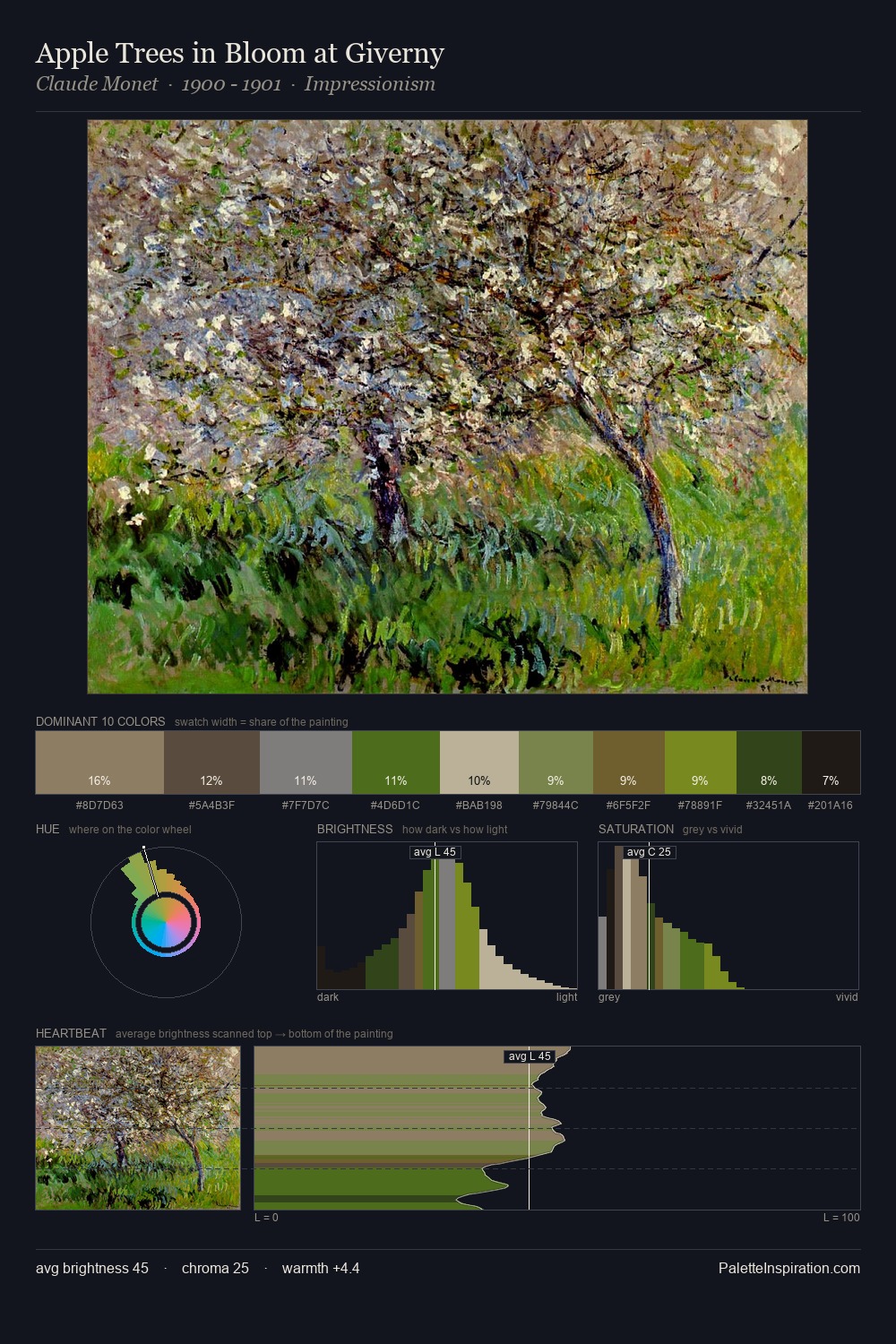Select the #BAB198 beige swatch
The height and width of the screenshot is (1344, 896).
479,762
